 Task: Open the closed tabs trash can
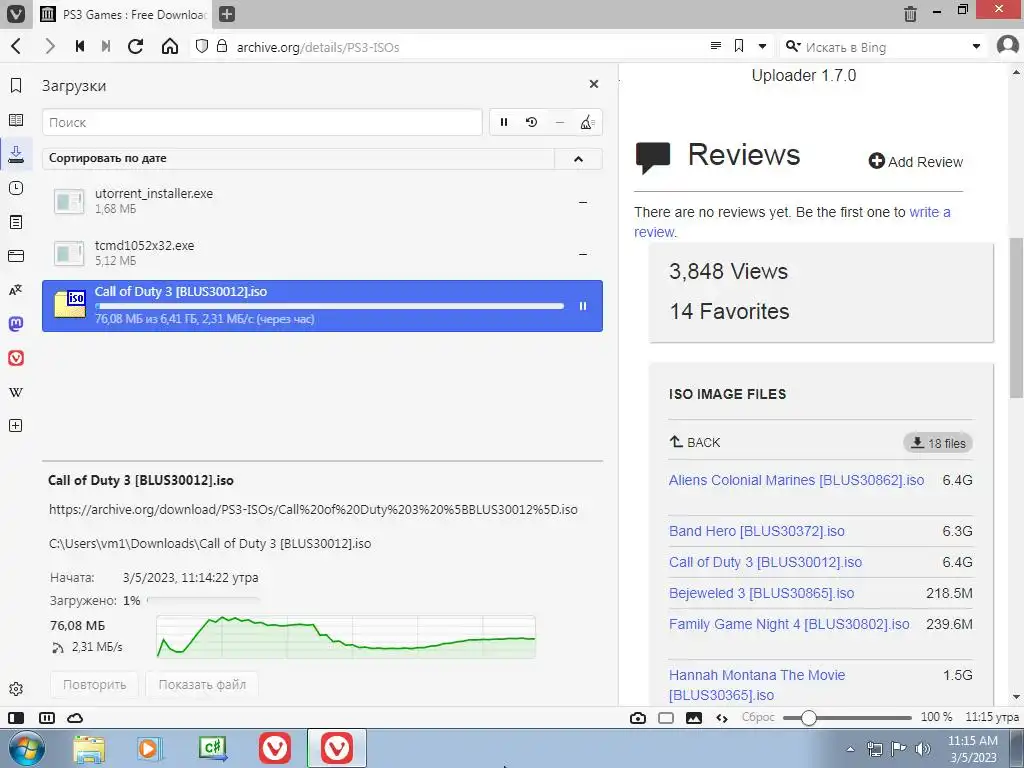[910, 13]
